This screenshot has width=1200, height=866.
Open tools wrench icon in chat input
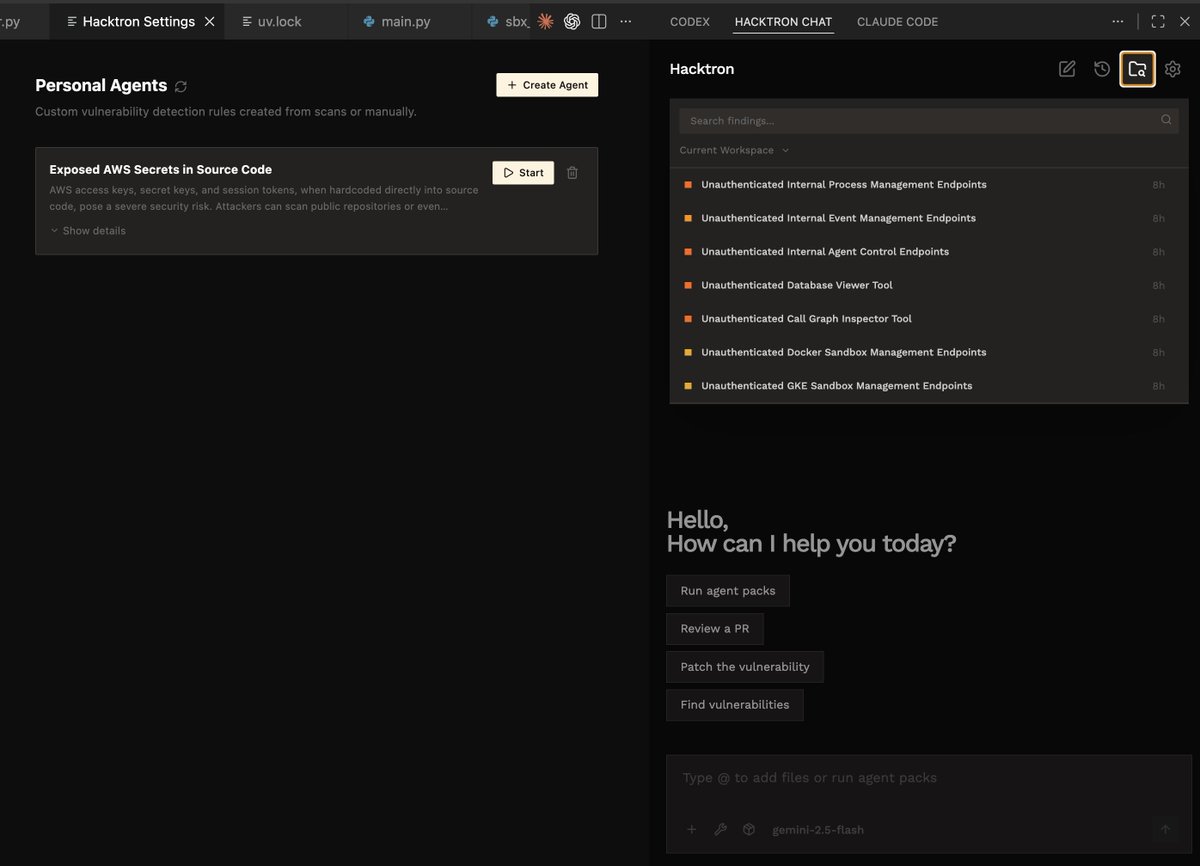click(x=720, y=830)
